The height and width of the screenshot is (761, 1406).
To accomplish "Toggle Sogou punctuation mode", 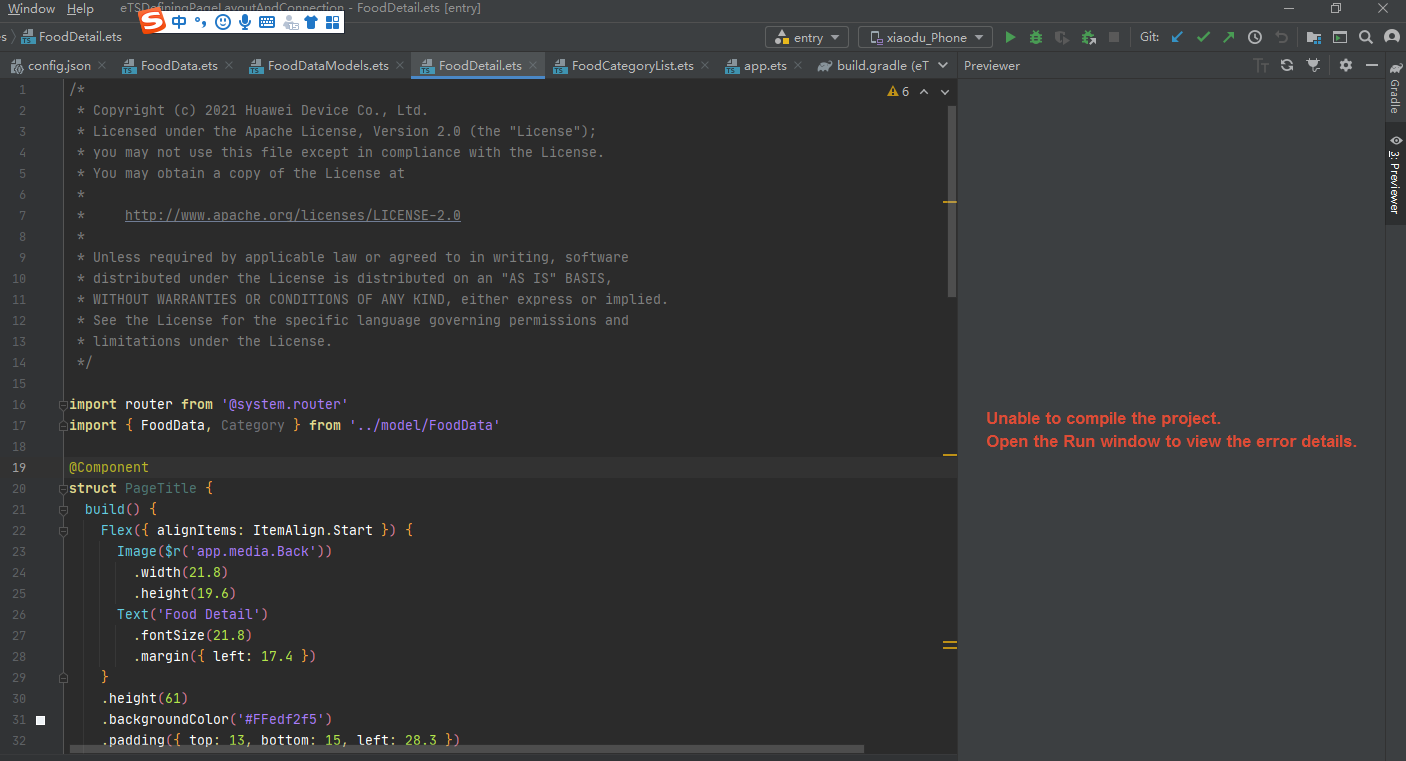I will pyautogui.click(x=200, y=22).
